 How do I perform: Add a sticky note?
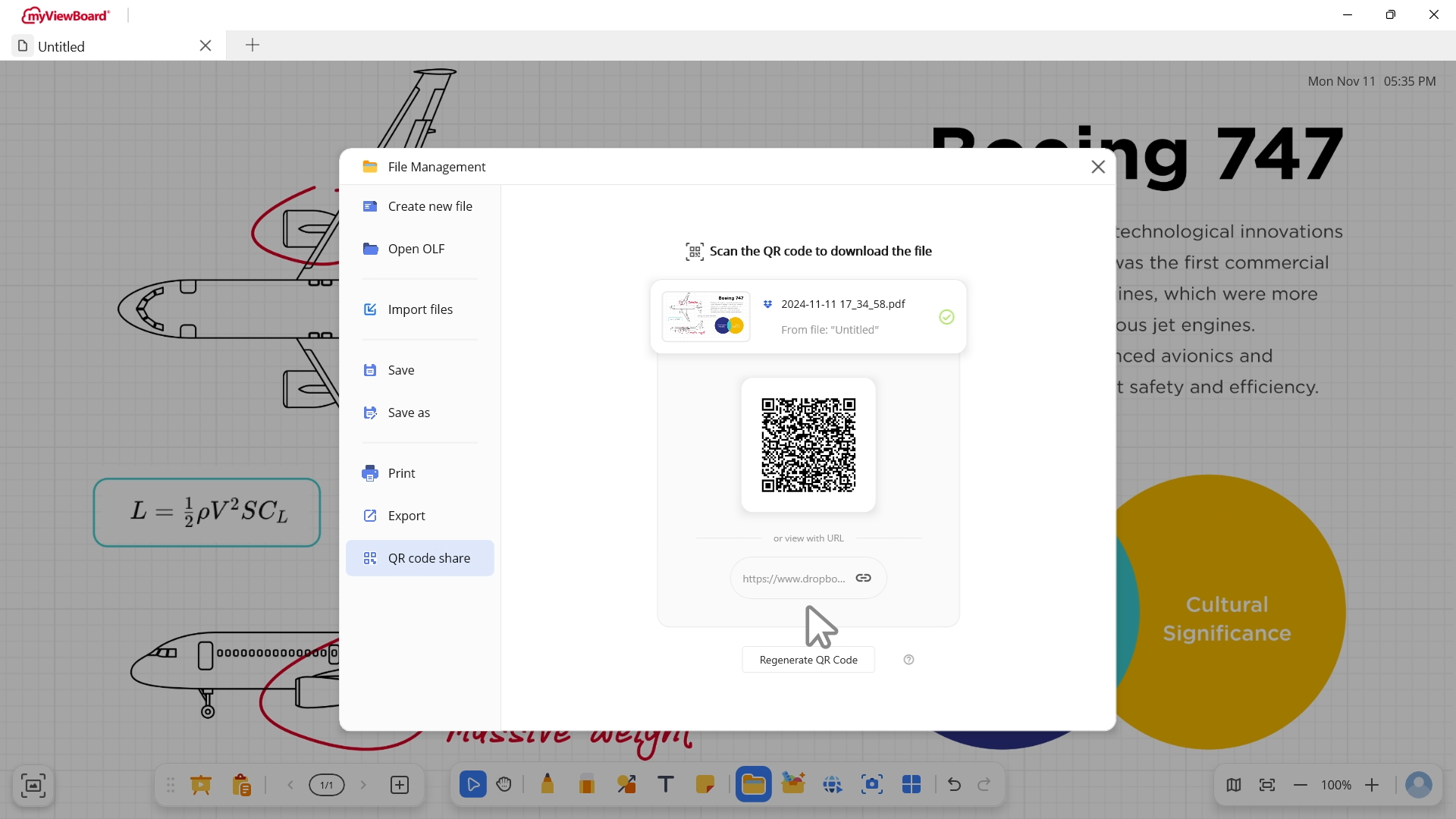click(x=705, y=785)
